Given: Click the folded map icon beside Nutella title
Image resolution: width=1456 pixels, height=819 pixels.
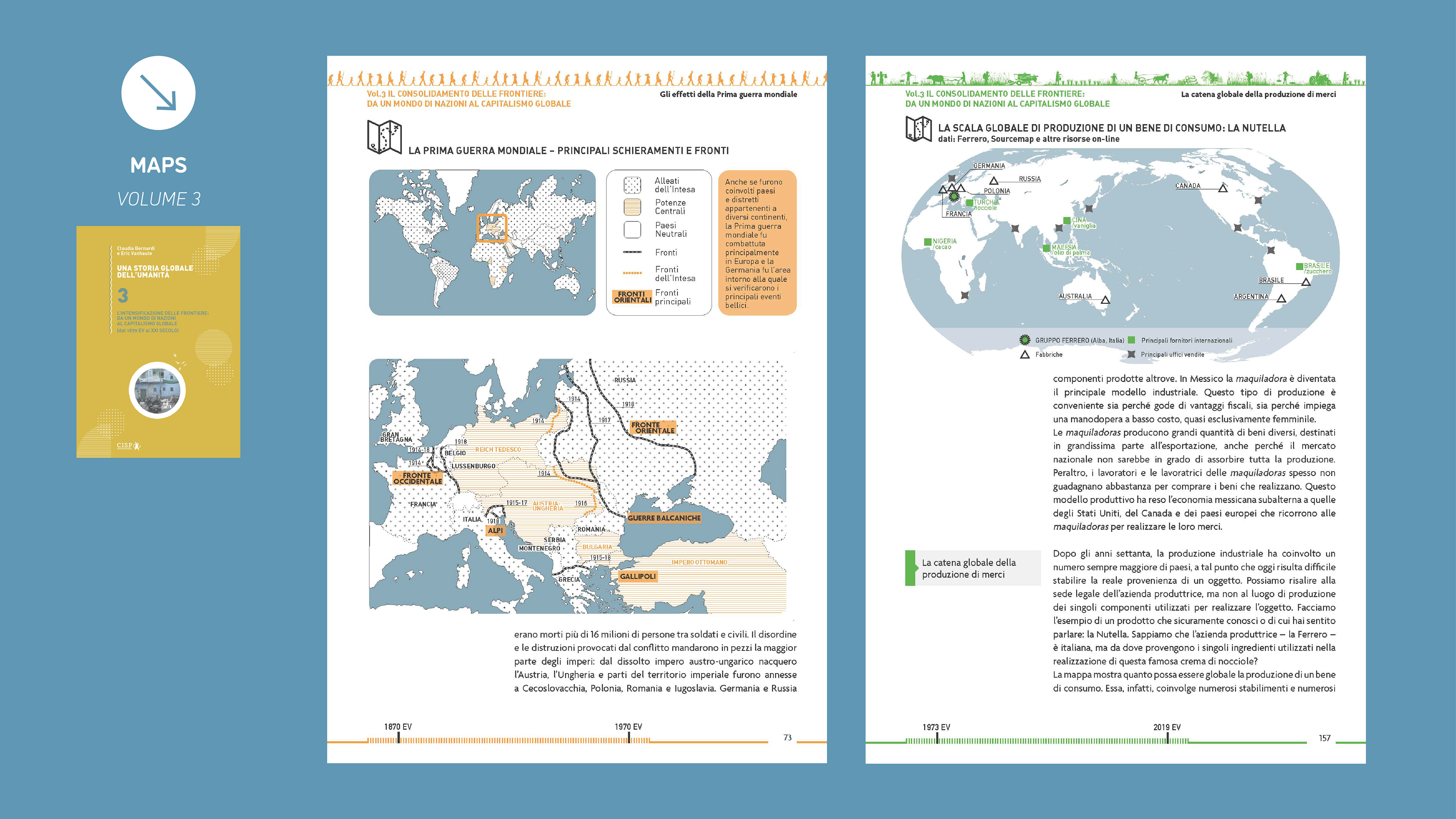Looking at the screenshot, I should tap(918, 128).
